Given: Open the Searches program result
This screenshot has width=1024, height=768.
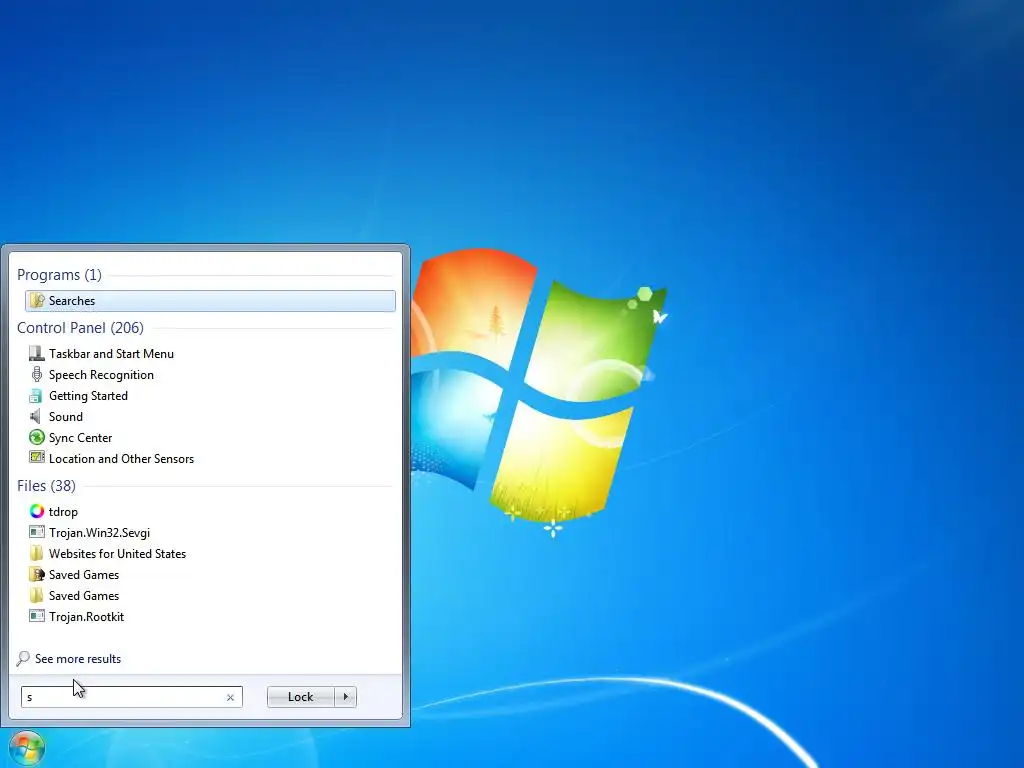Looking at the screenshot, I should (x=210, y=300).
